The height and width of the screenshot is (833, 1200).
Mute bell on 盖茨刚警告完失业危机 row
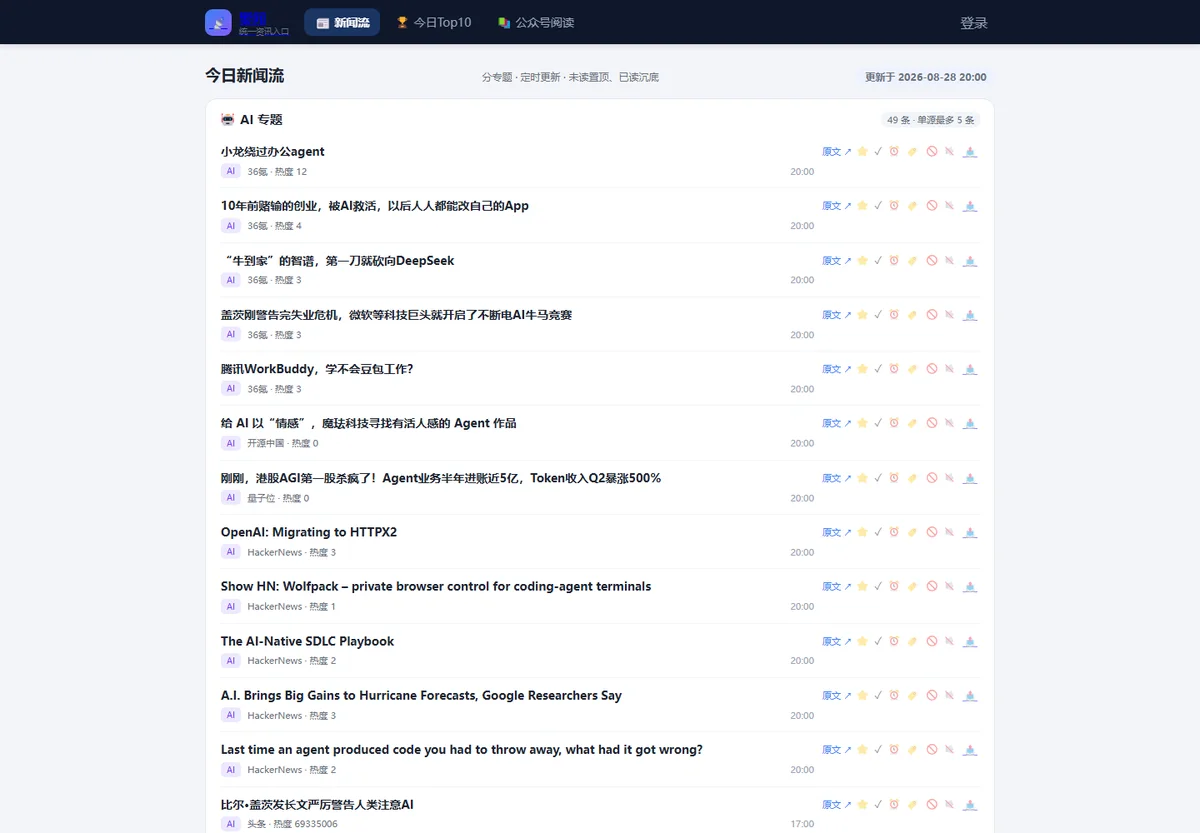[x=949, y=315]
